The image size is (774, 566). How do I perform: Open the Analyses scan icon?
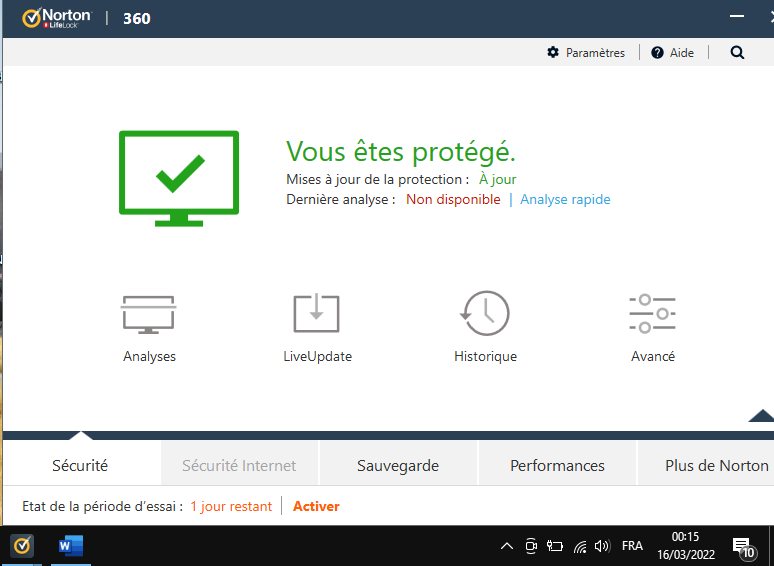pos(149,314)
